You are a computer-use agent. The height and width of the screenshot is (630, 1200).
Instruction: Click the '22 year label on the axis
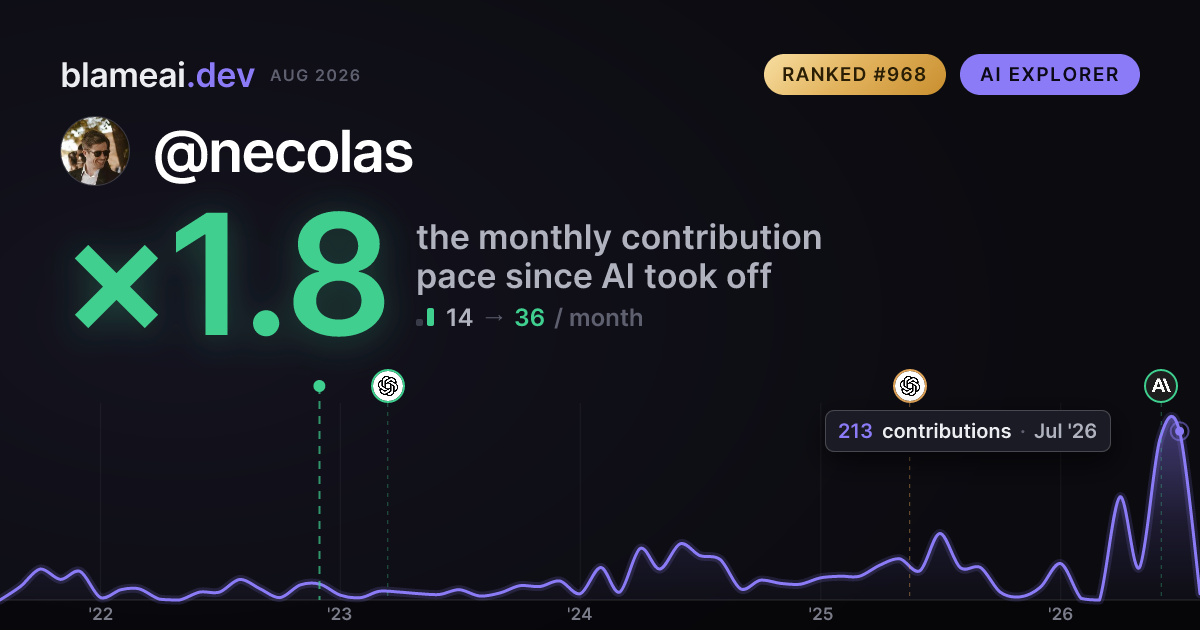100,613
